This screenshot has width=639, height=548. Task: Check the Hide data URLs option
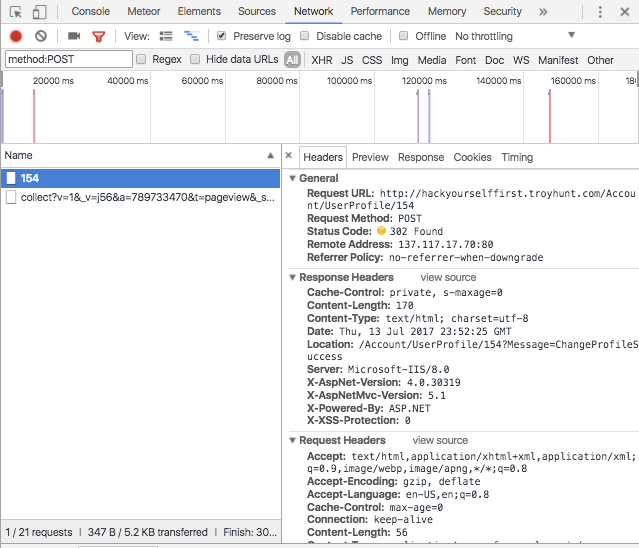click(x=195, y=60)
